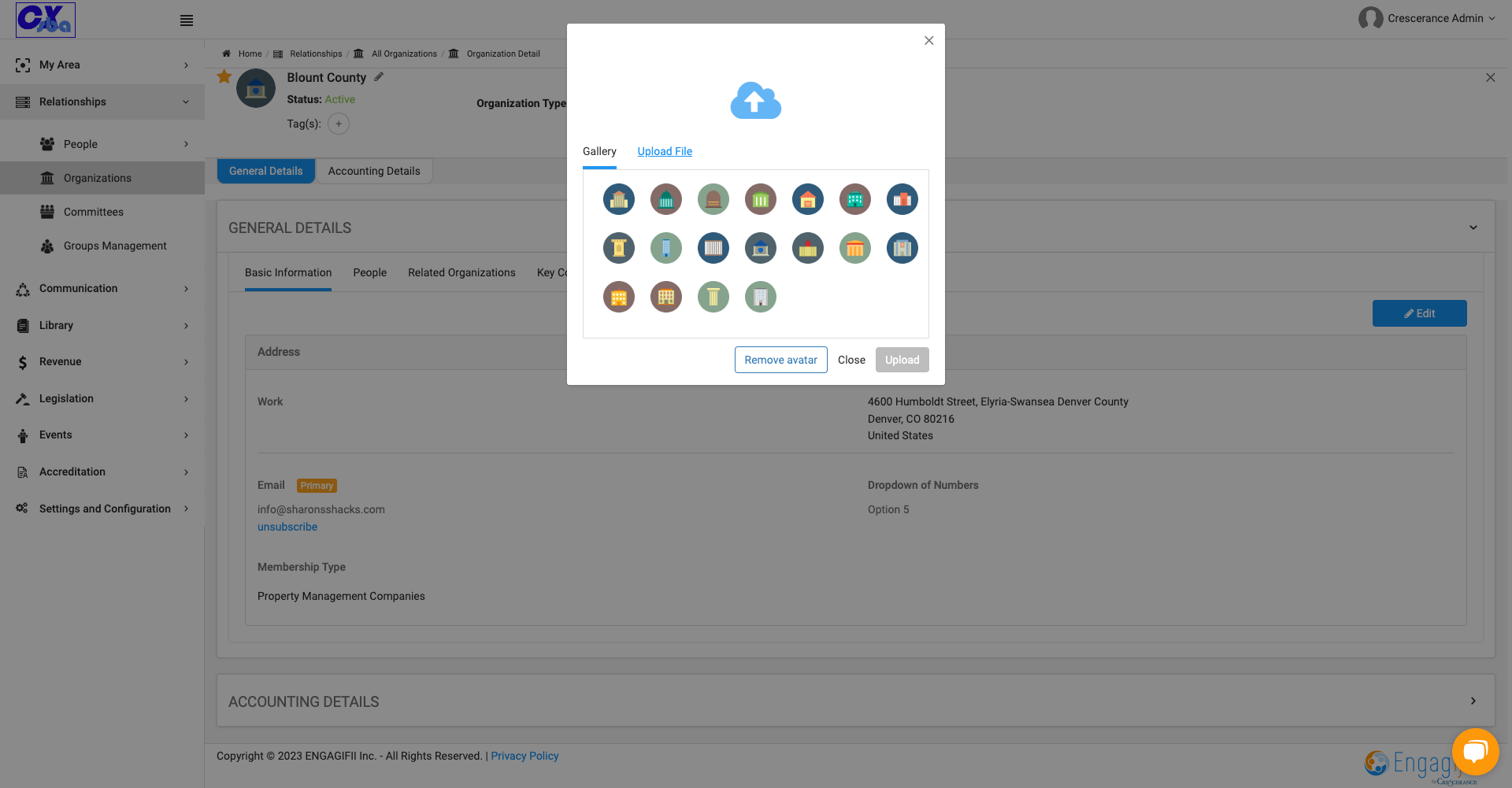Expand the Revenue sidebar section

102,362
